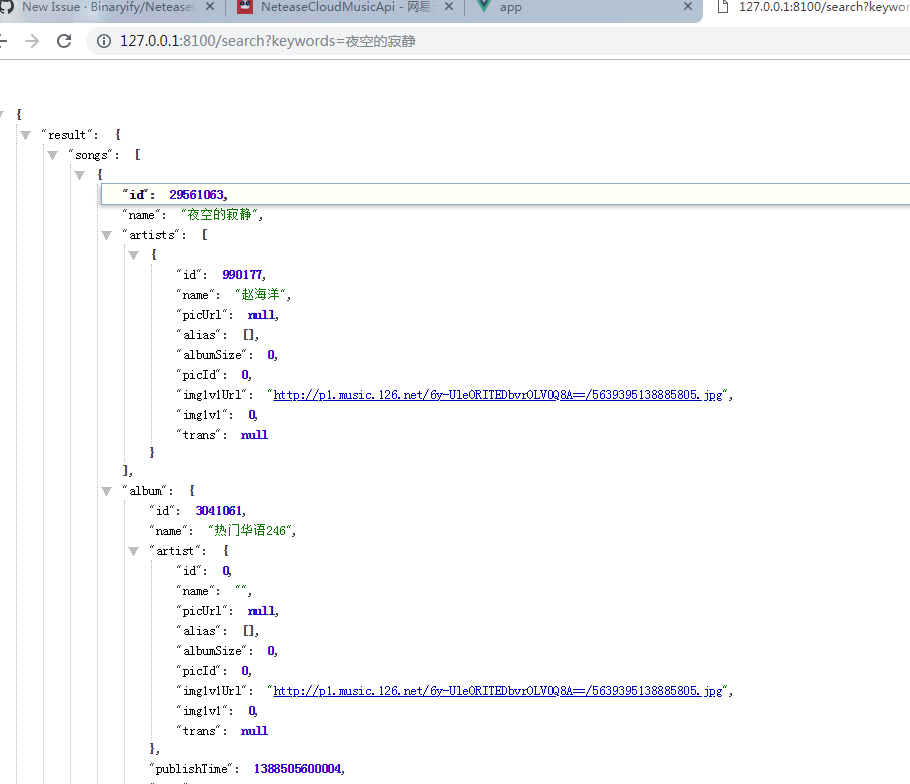Collapse the first song object
Screen dimensions: 910x784
coord(80,175)
